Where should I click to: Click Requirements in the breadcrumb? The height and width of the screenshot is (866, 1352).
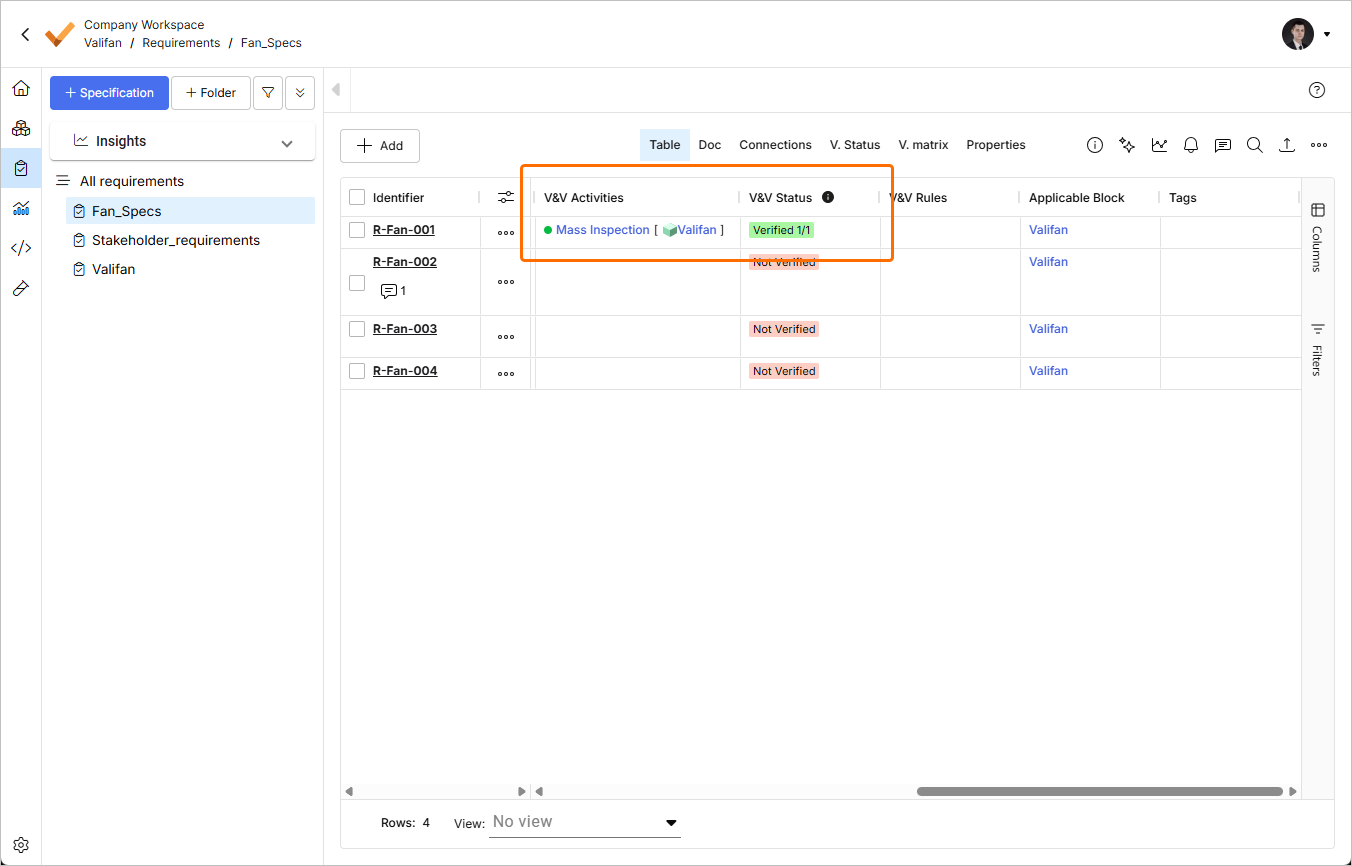(181, 43)
